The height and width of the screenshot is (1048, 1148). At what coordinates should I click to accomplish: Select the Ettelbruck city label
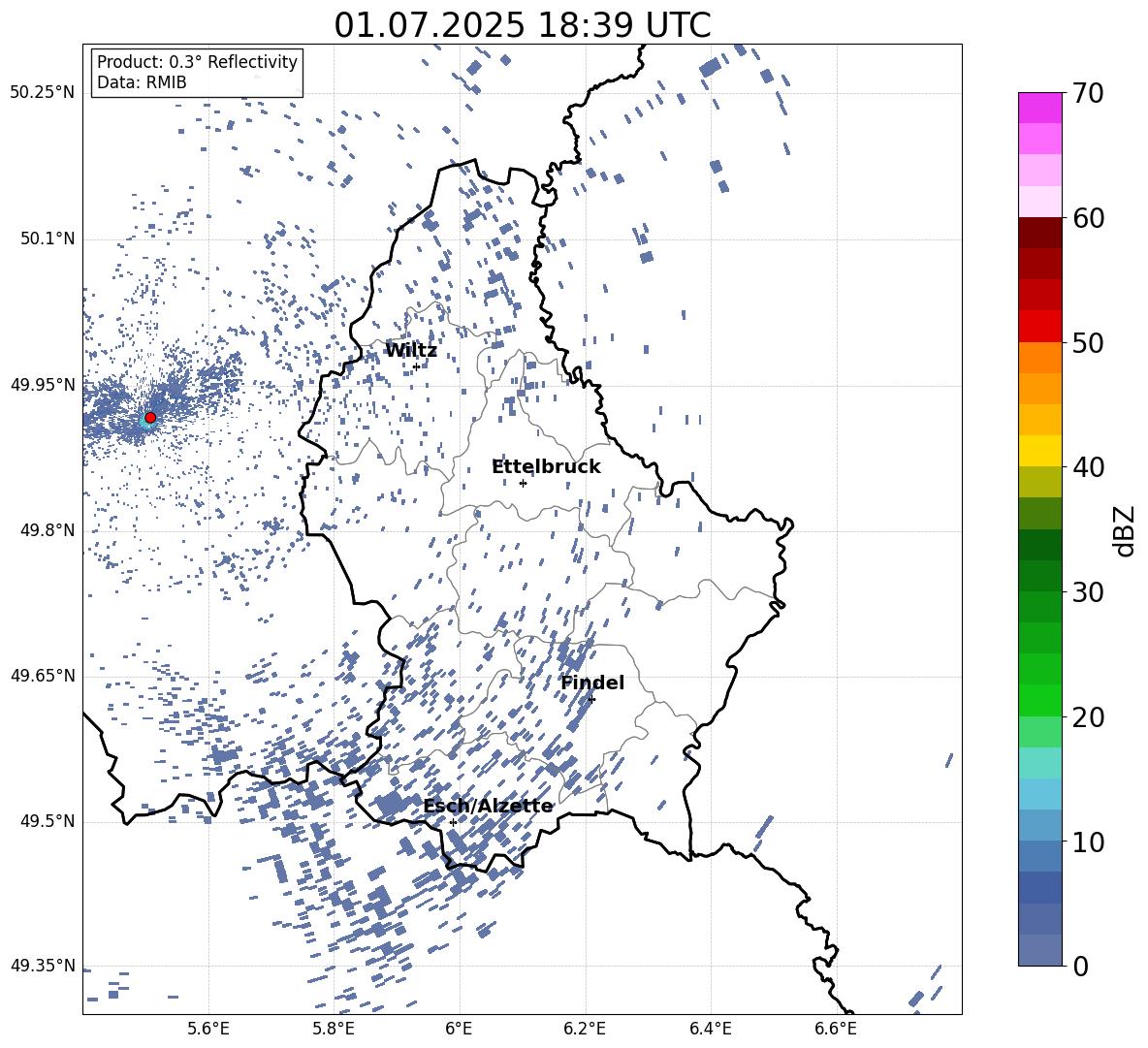click(x=546, y=467)
